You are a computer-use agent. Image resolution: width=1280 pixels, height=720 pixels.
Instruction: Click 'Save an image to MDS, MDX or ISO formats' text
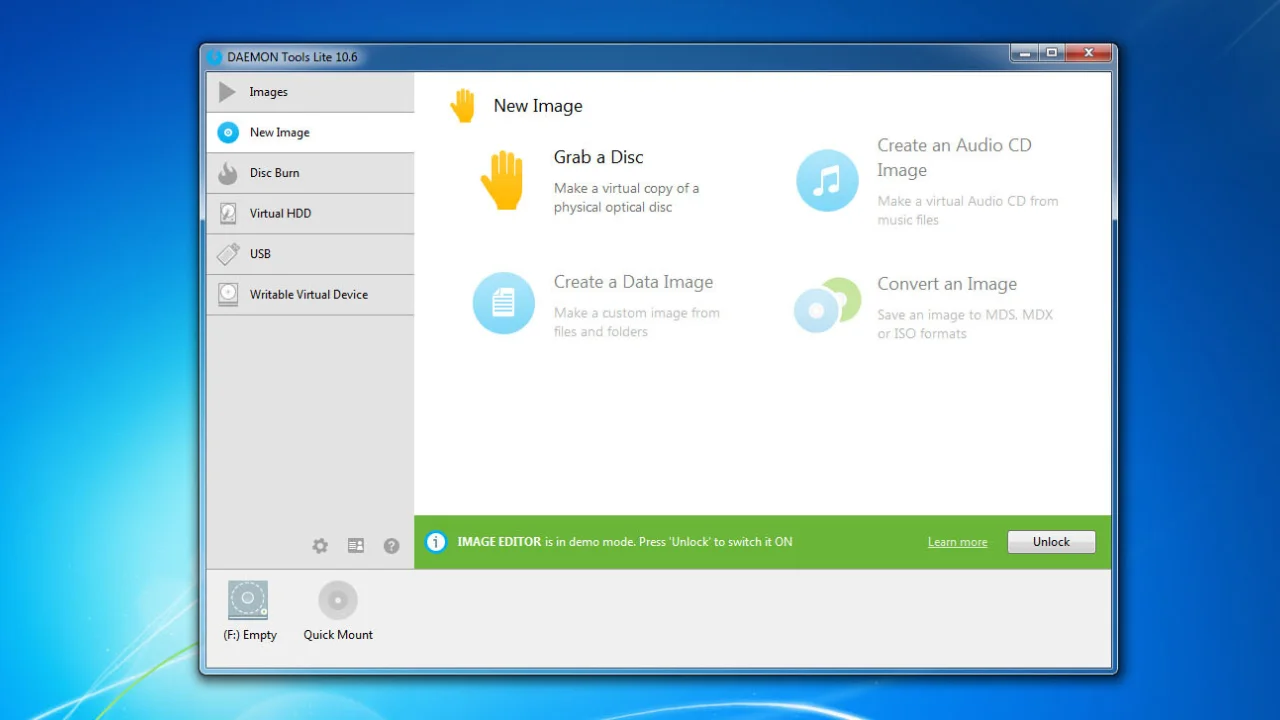point(965,324)
